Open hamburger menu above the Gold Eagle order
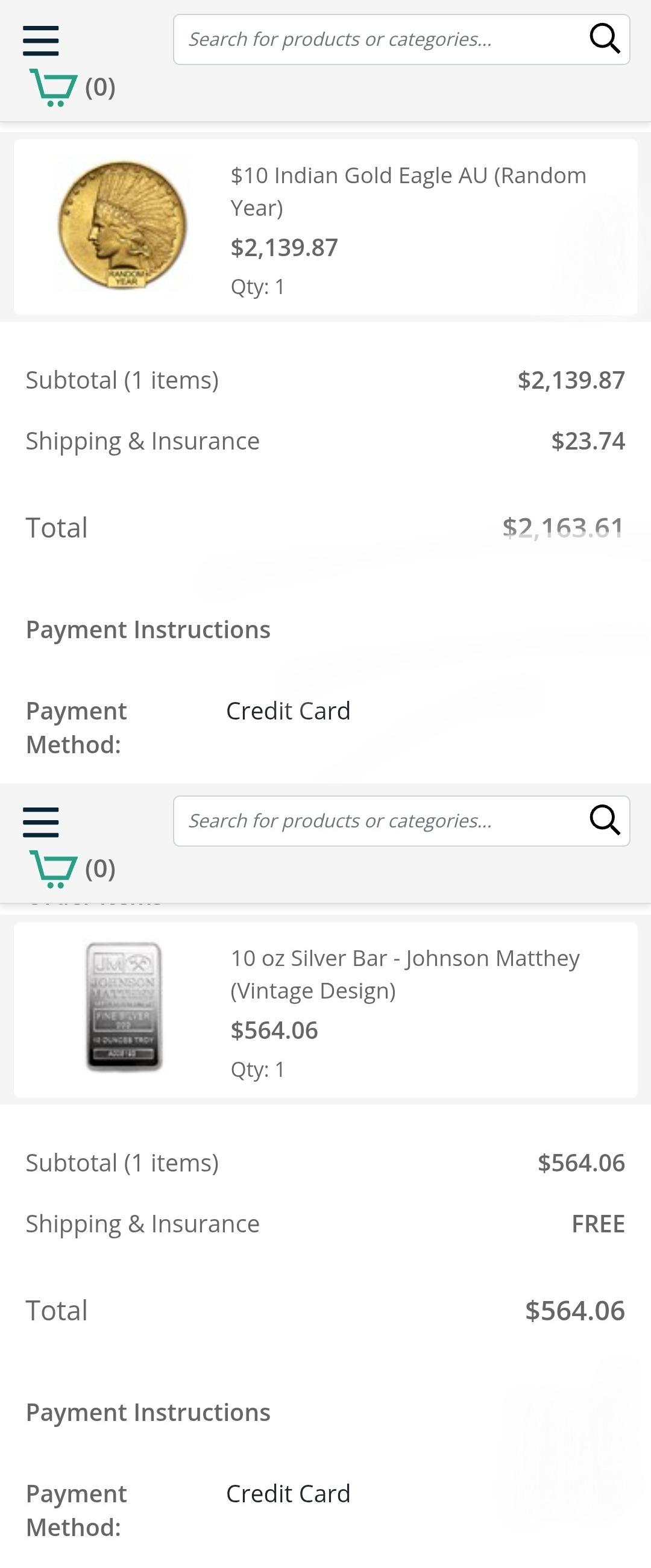This screenshot has height=1568, width=651. 41,41
